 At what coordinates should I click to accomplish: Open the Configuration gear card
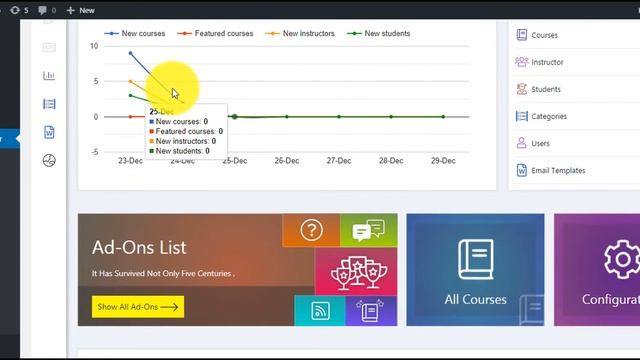coord(597,269)
